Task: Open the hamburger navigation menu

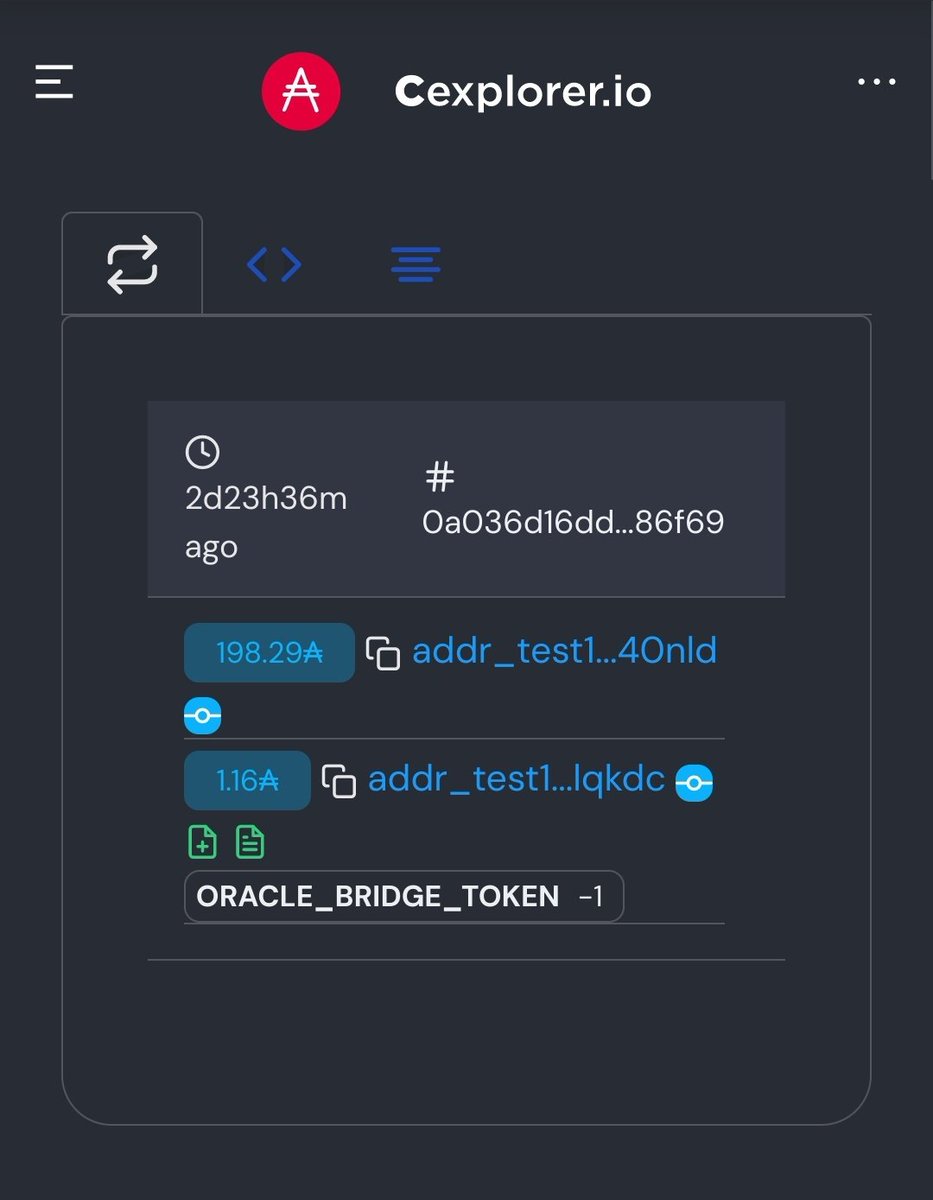Action: (54, 82)
